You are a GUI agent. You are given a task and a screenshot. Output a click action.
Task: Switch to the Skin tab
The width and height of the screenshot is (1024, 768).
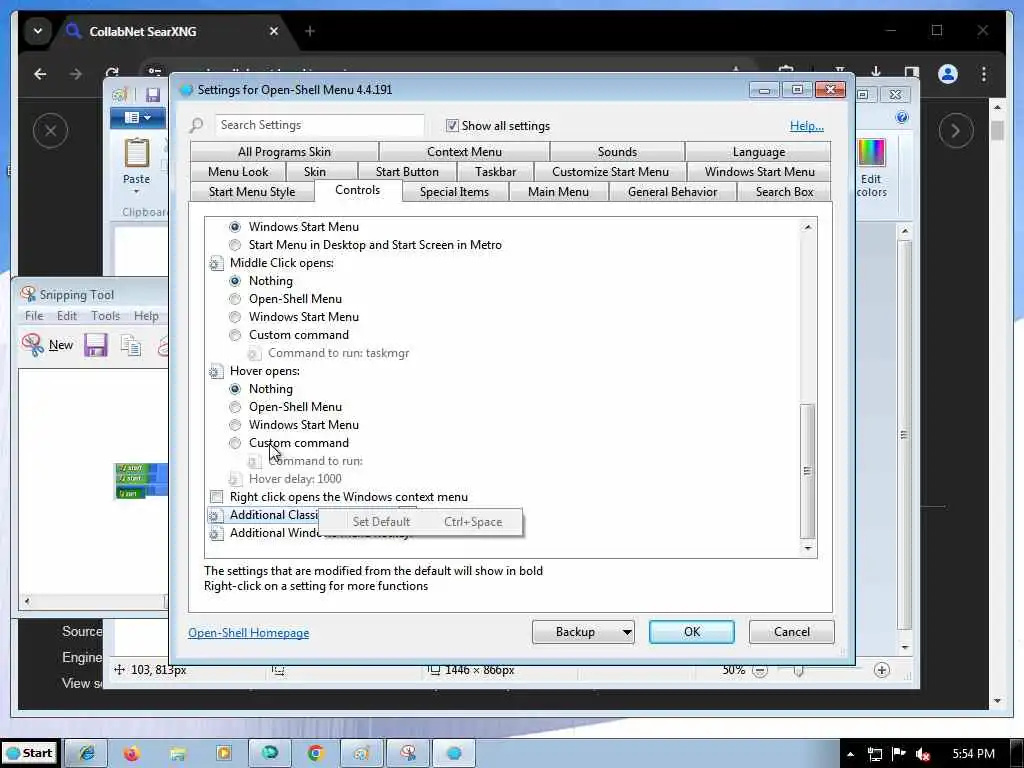point(314,172)
